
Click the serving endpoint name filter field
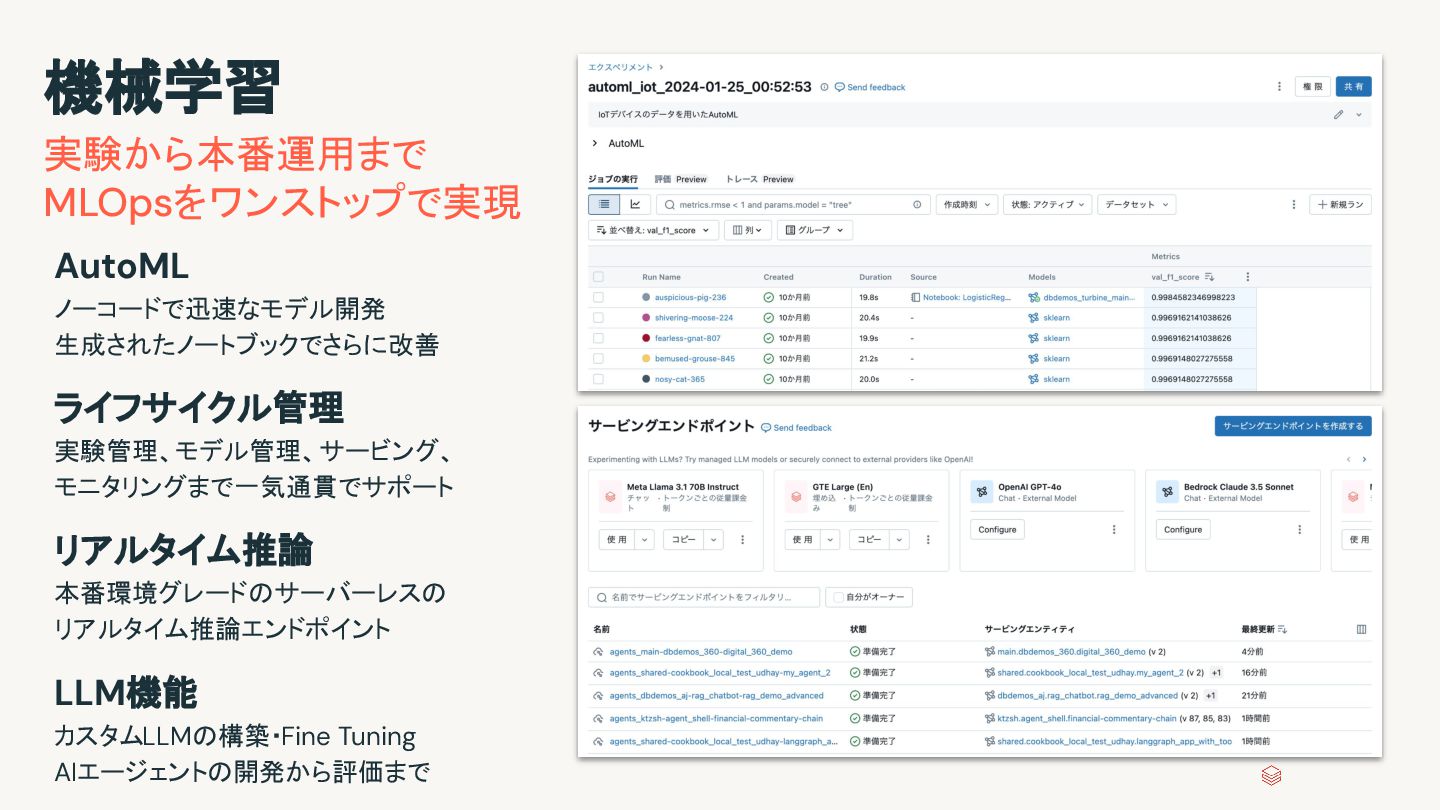pos(704,597)
